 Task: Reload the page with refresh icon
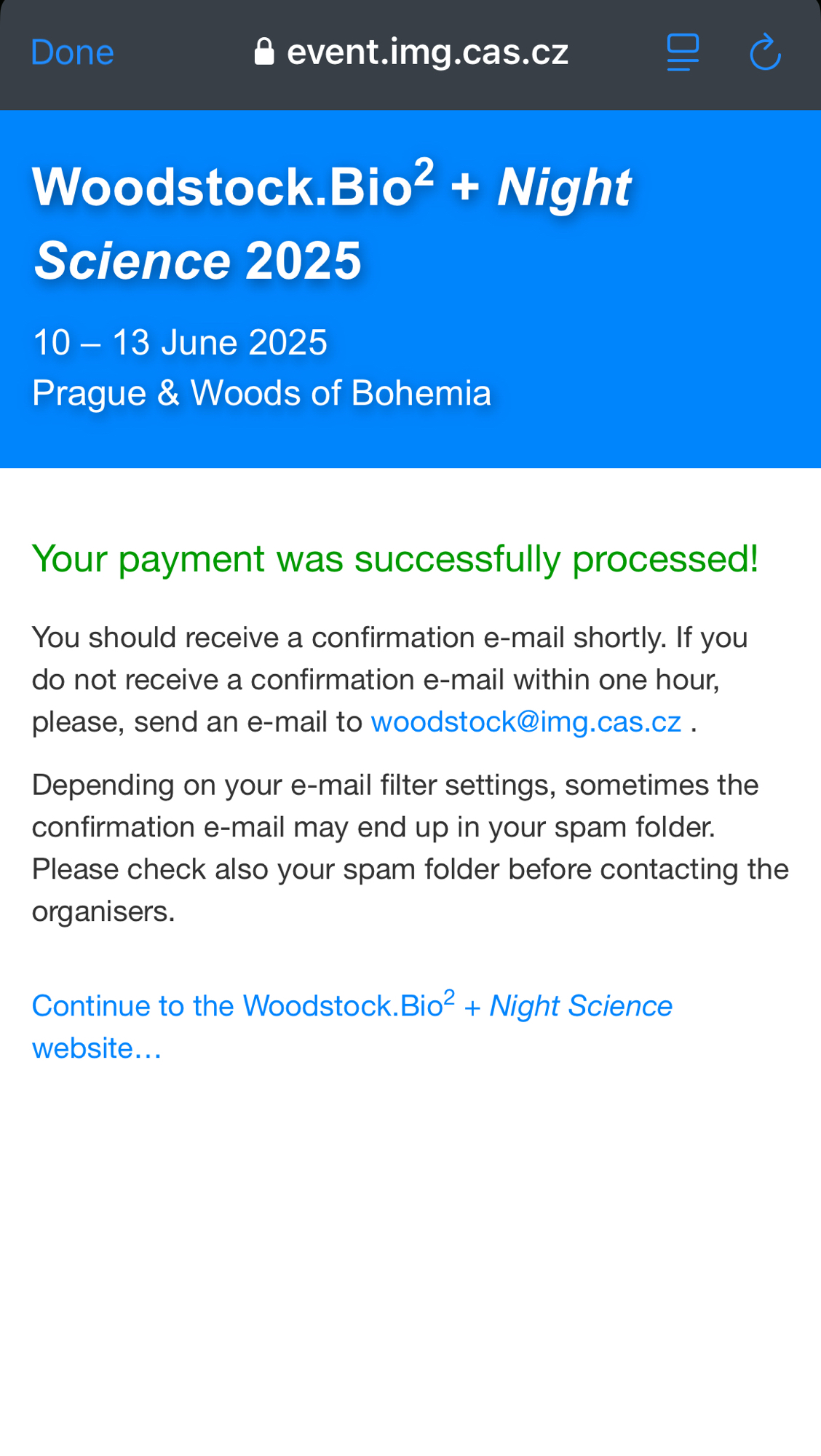765,52
